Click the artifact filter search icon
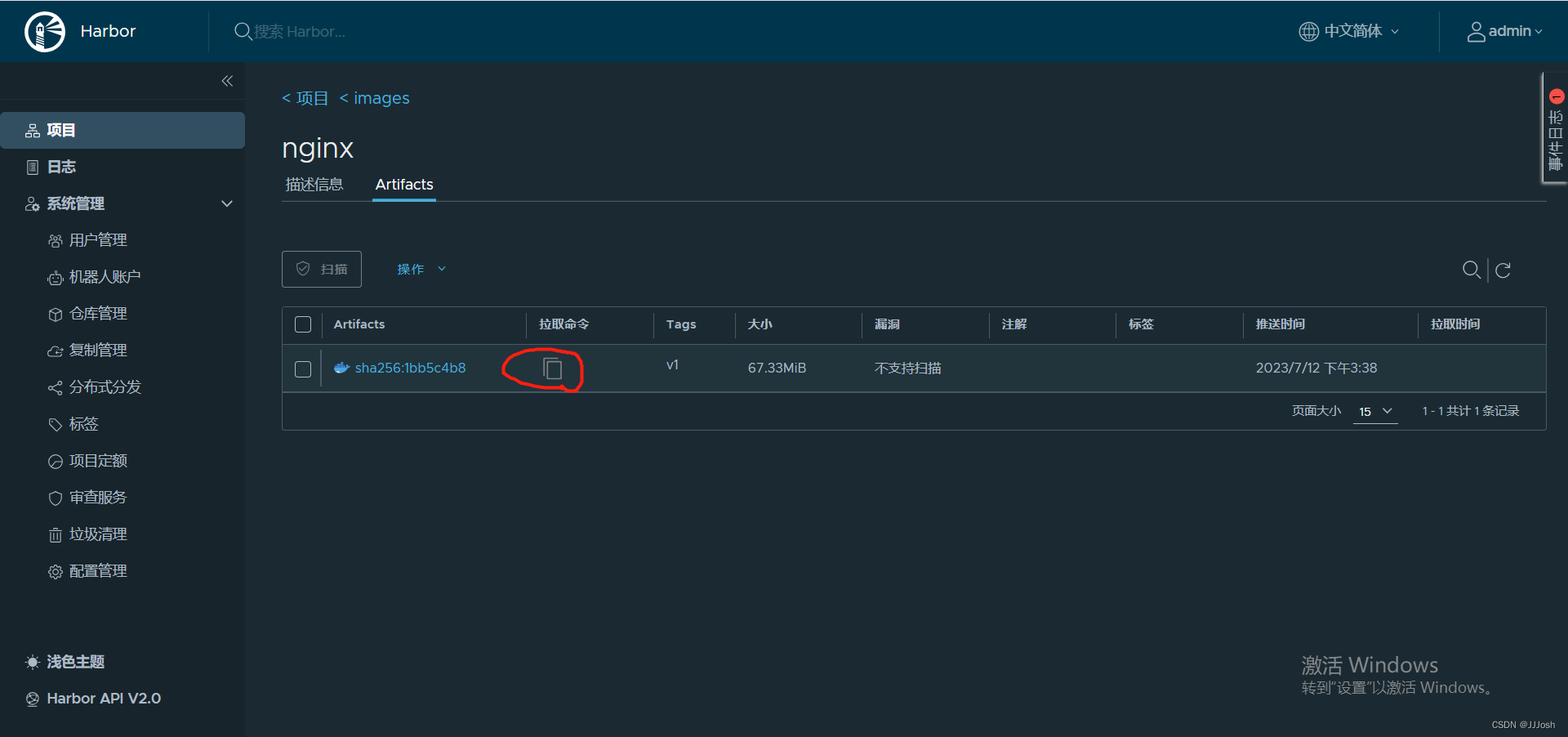Screen dimensions: 1568x737 (1472, 270)
